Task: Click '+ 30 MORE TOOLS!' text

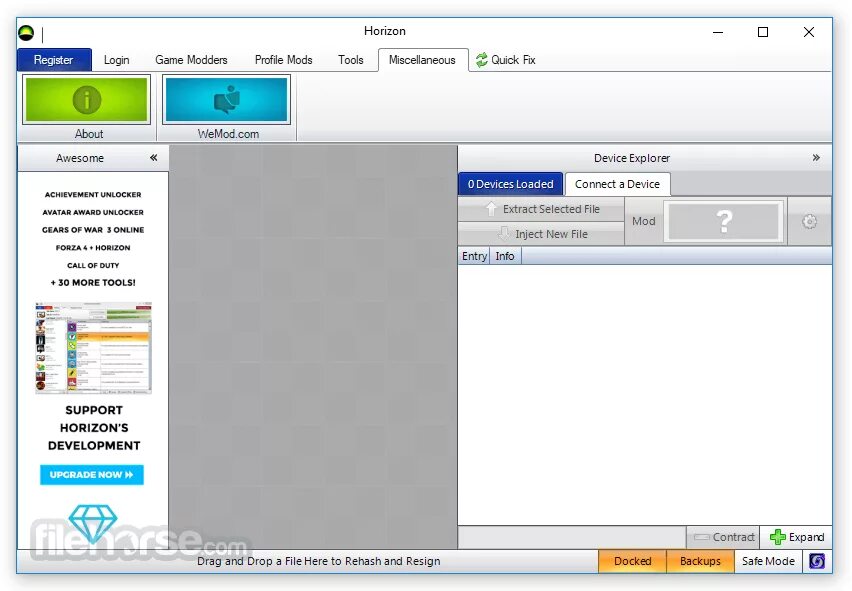Action: (x=93, y=282)
